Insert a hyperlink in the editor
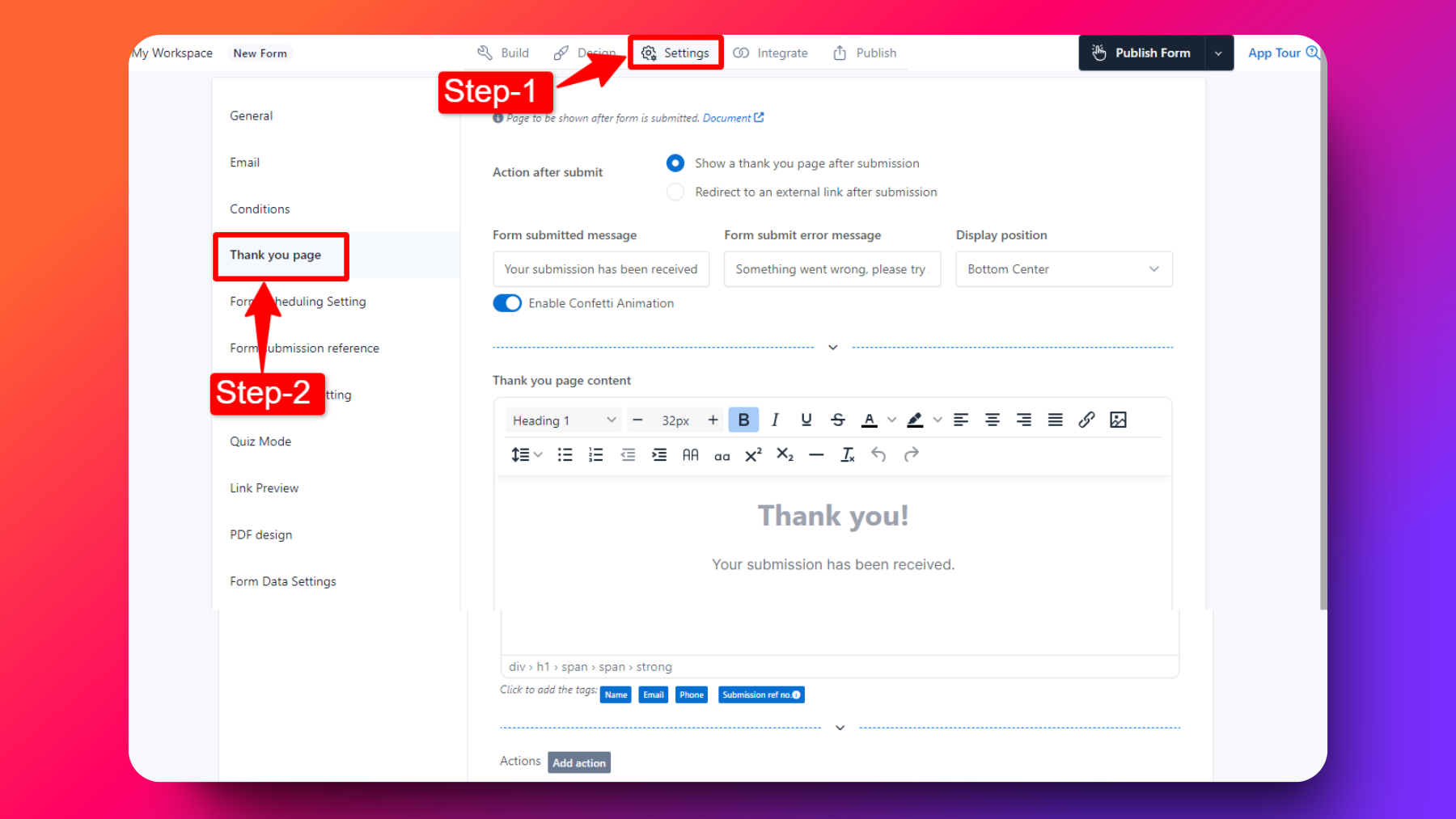 pyautogui.click(x=1087, y=420)
